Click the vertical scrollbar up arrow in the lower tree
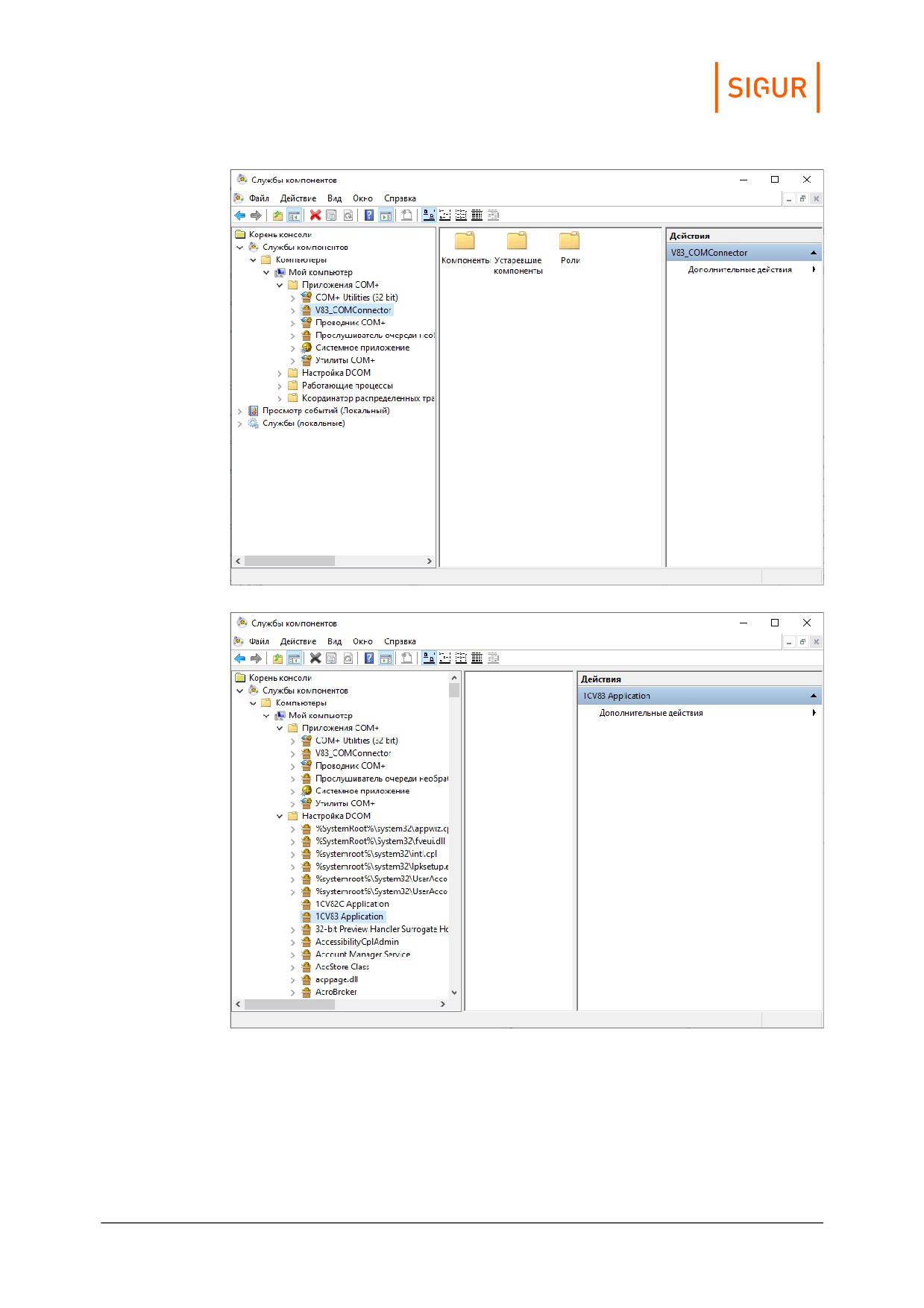Viewport: 924px width, 1308px height. pyautogui.click(x=454, y=678)
